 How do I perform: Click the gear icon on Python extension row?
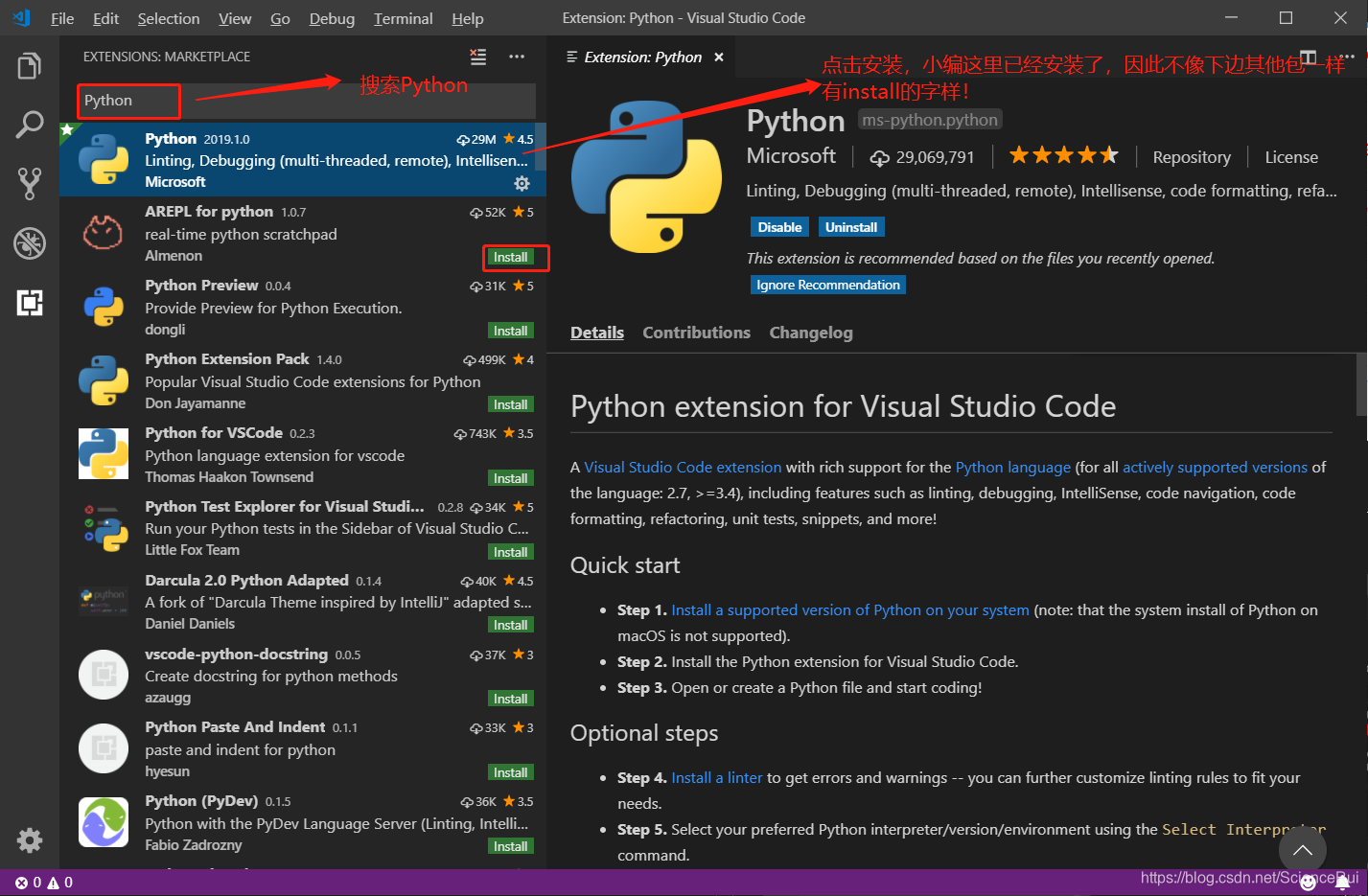click(x=522, y=183)
